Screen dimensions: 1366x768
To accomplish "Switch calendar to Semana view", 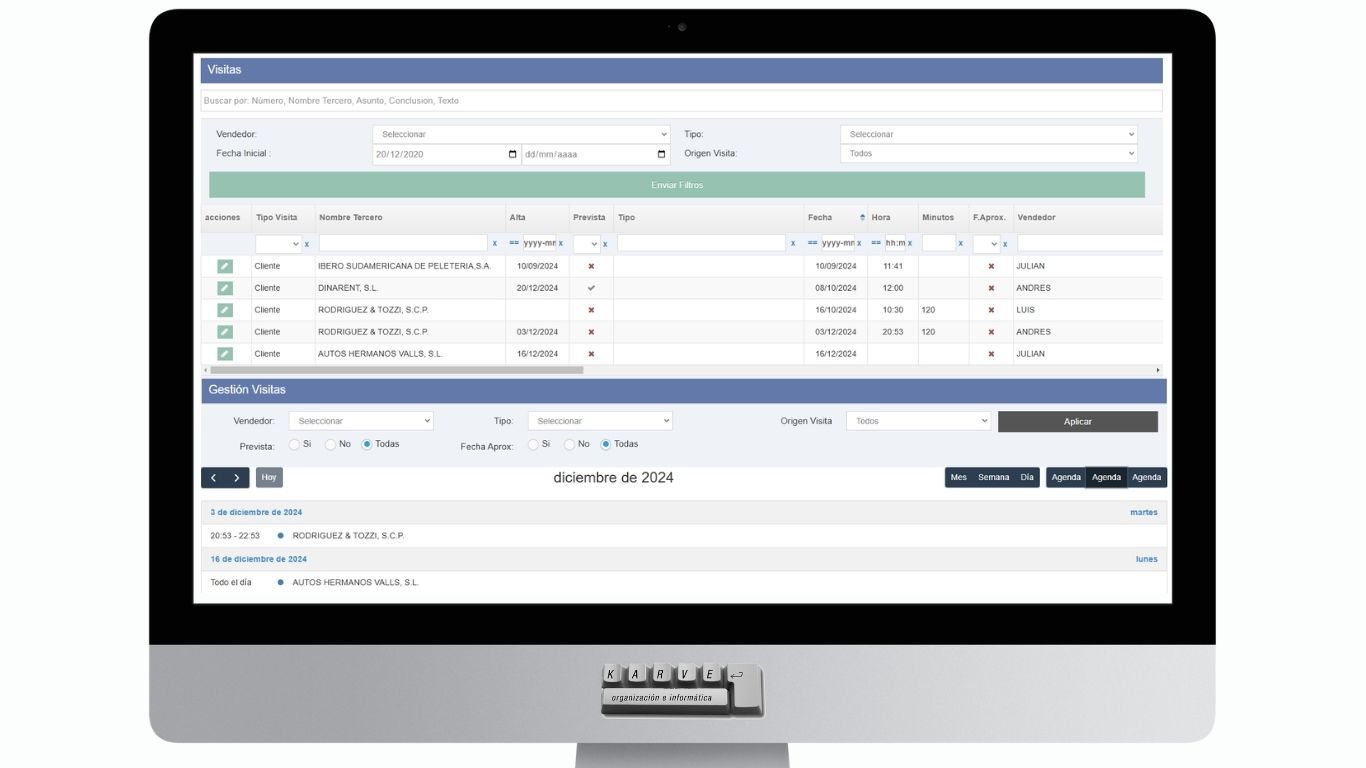I will coord(993,478).
